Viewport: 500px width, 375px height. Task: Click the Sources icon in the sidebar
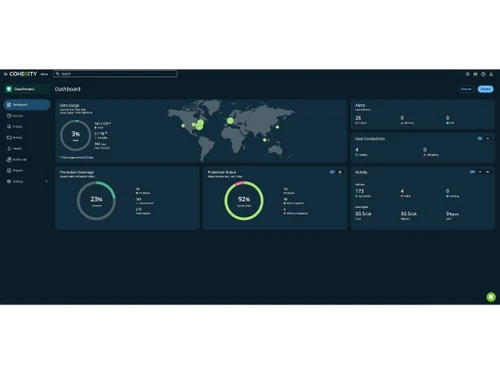[x=9, y=116]
